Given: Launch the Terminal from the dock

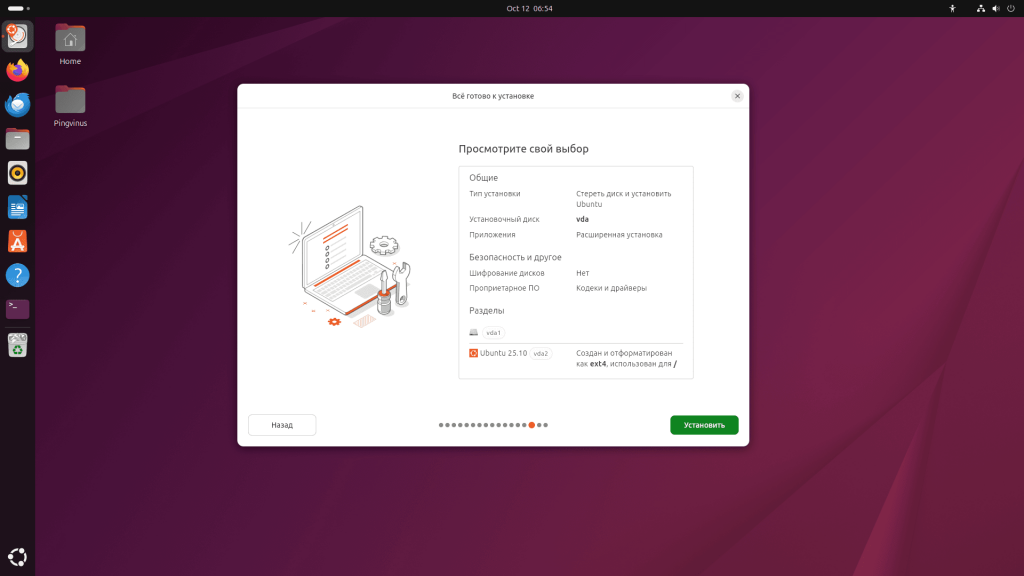Looking at the screenshot, I should point(16,309).
